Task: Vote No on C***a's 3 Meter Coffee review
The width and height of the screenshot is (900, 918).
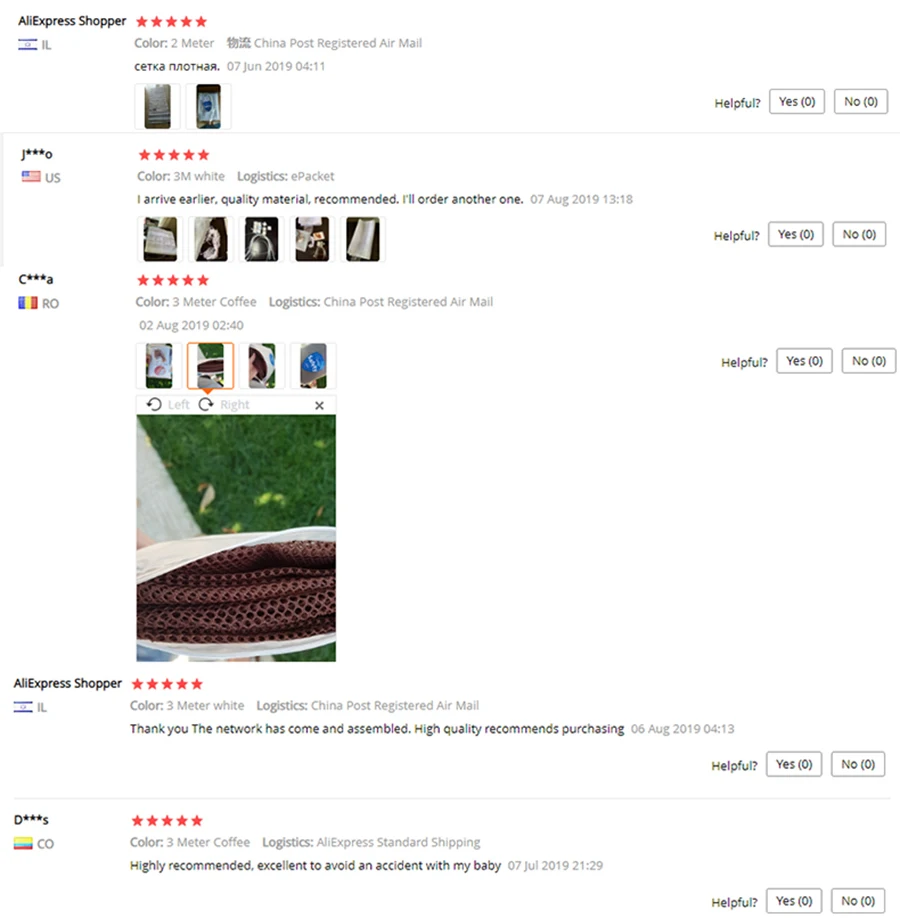Action: click(868, 361)
